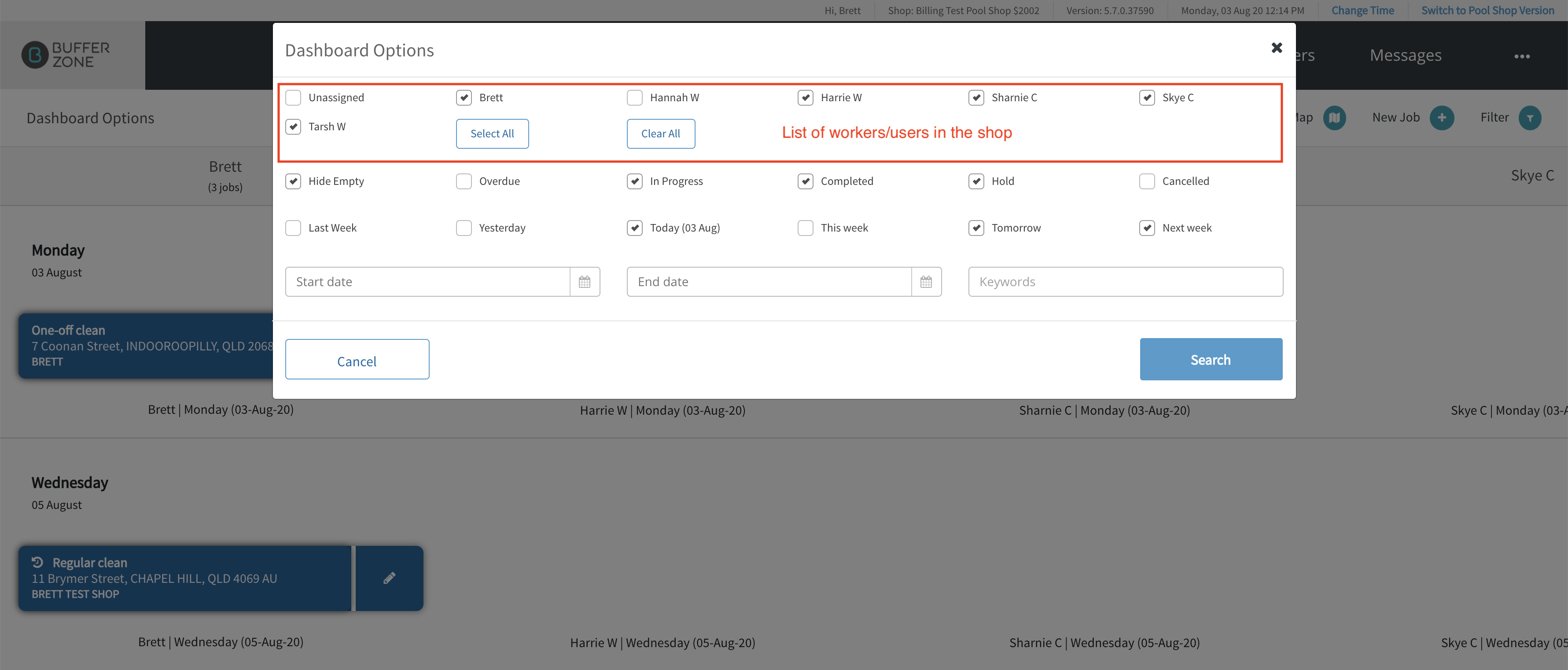
Task: Tick the Cancelled checkbox
Action: click(x=1148, y=181)
